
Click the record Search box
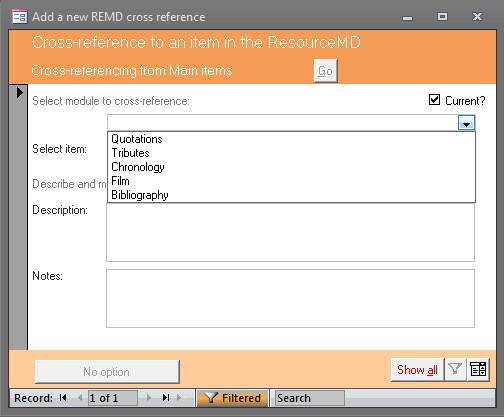tap(310, 398)
